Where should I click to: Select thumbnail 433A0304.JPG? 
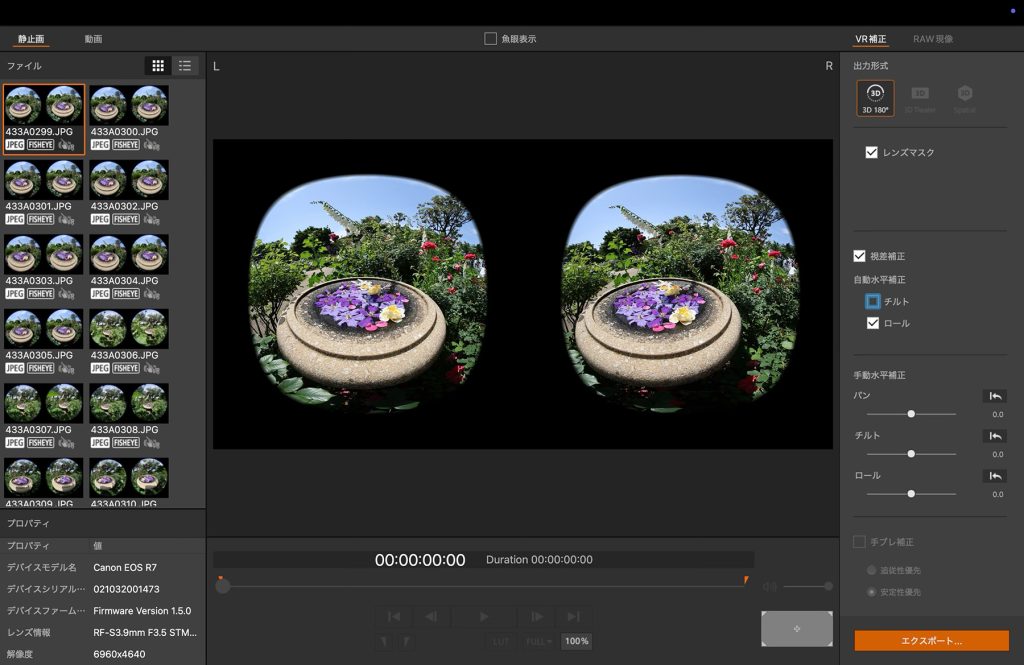pos(129,262)
